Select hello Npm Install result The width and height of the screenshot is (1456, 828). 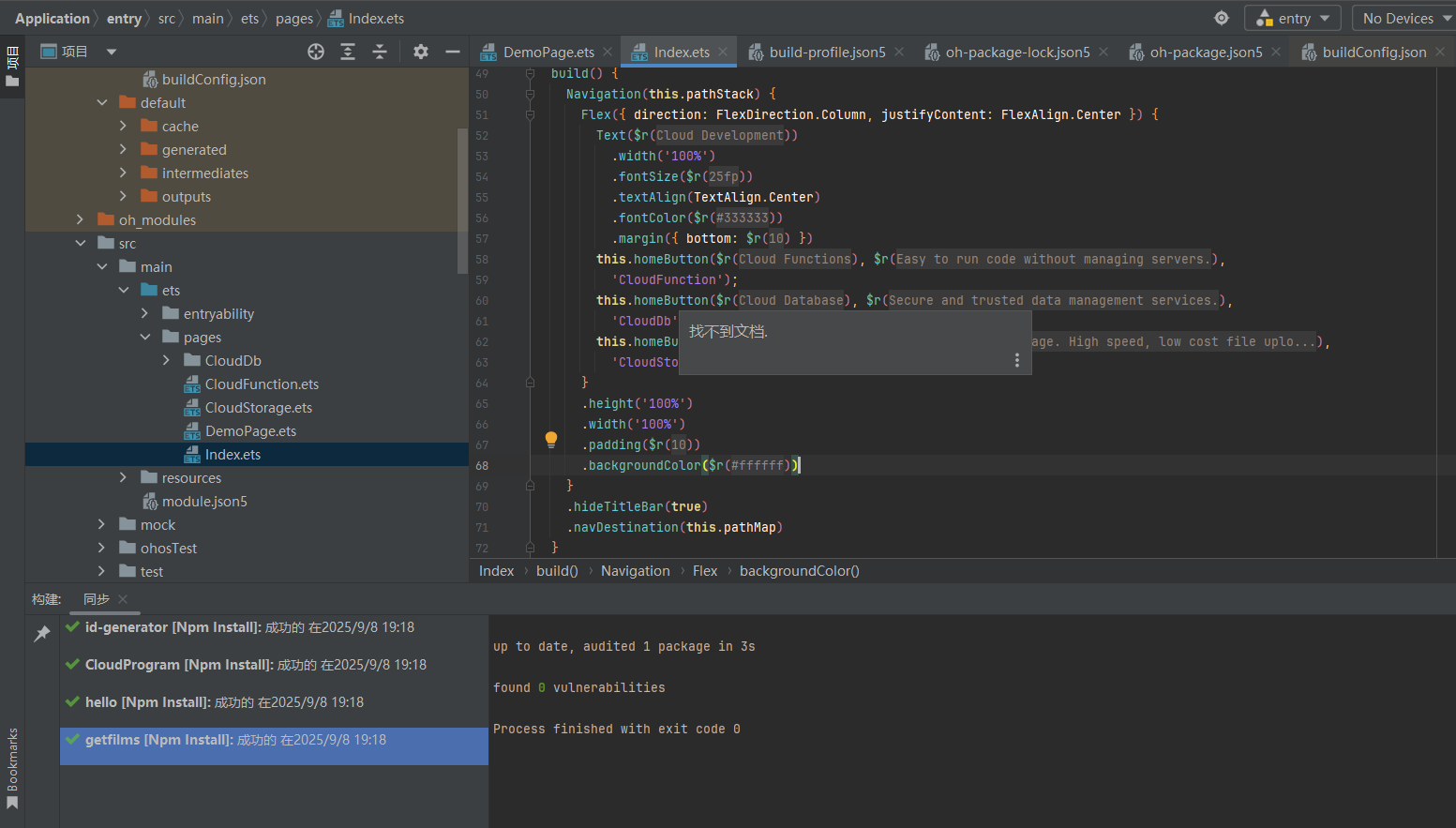(274, 702)
